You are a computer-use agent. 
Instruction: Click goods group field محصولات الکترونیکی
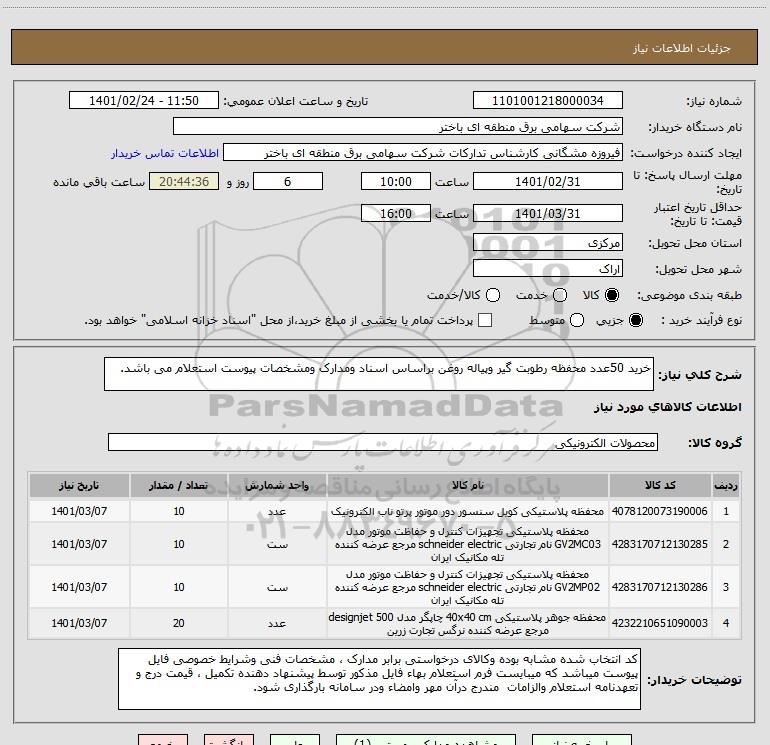coord(383,442)
